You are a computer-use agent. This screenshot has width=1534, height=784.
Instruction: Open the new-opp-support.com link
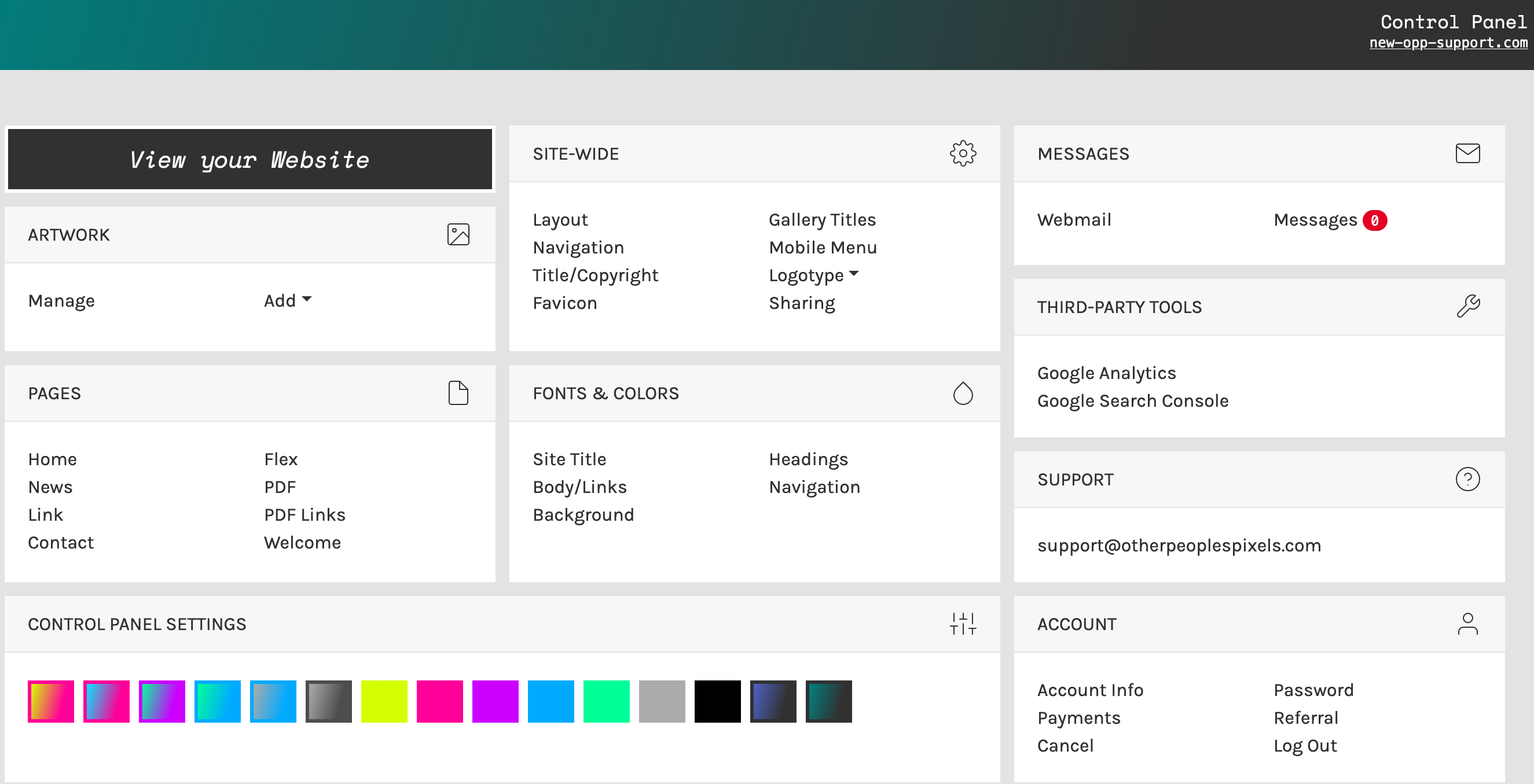[x=1448, y=43]
